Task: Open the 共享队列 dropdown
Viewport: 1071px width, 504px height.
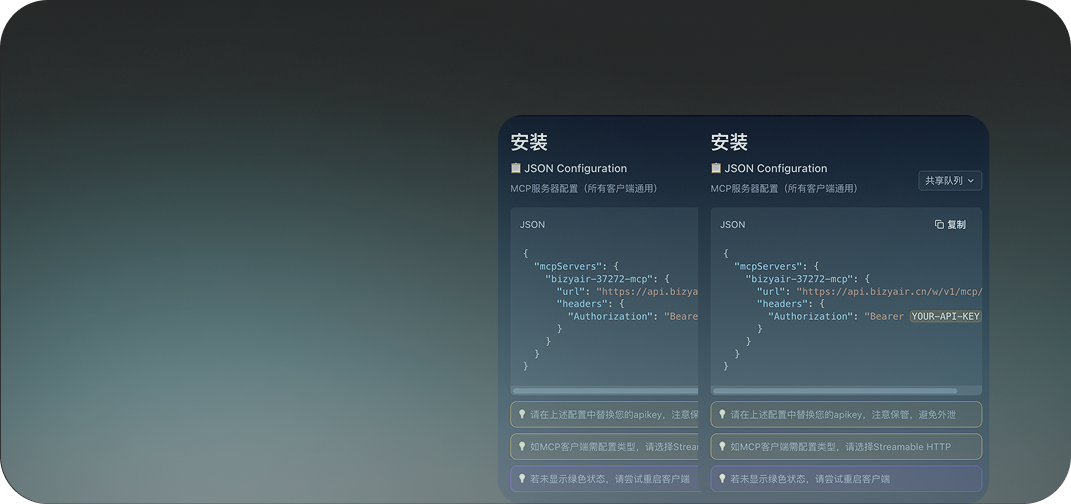Action: [950, 181]
